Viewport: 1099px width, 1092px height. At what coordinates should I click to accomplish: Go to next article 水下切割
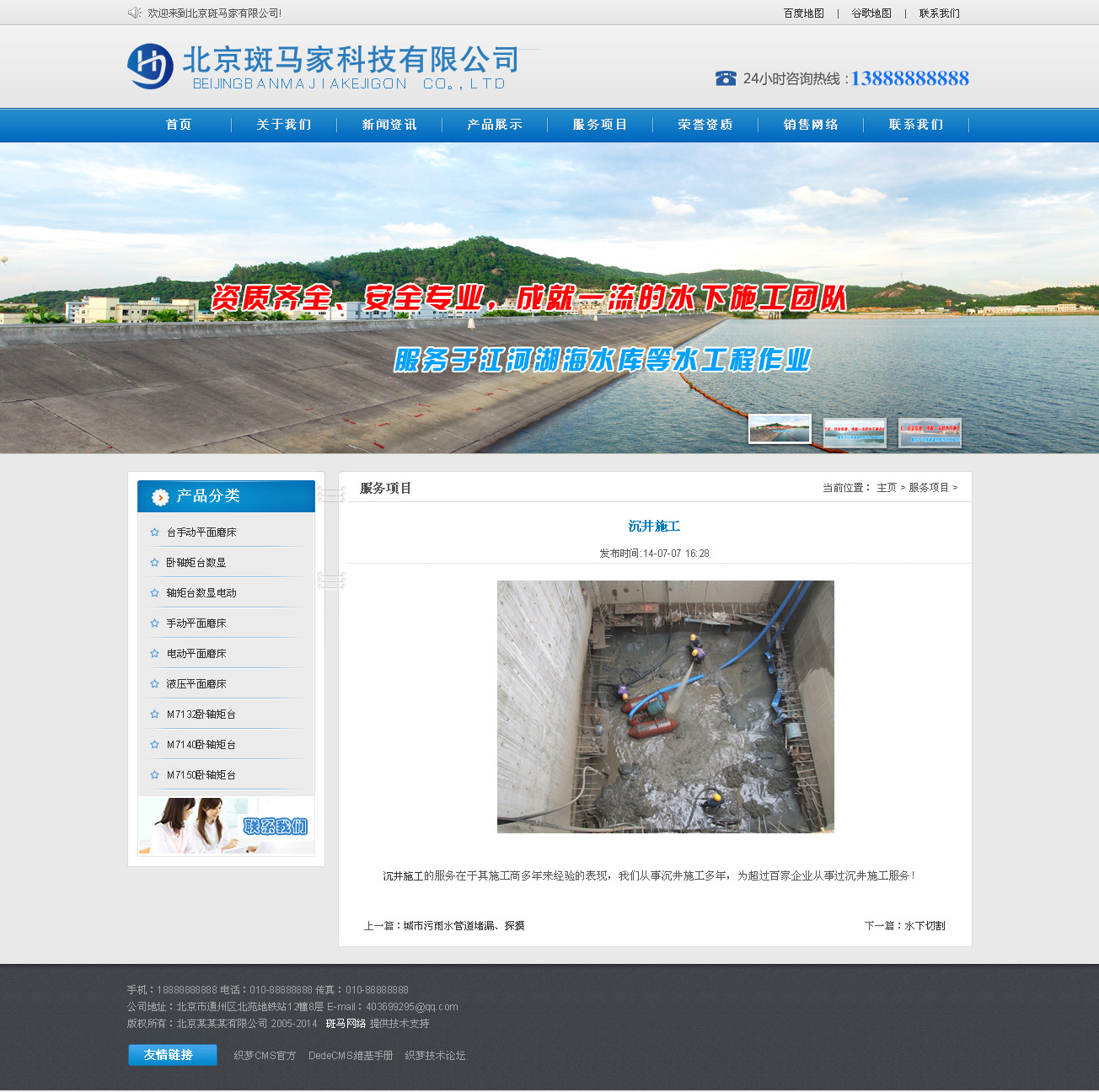(x=925, y=926)
